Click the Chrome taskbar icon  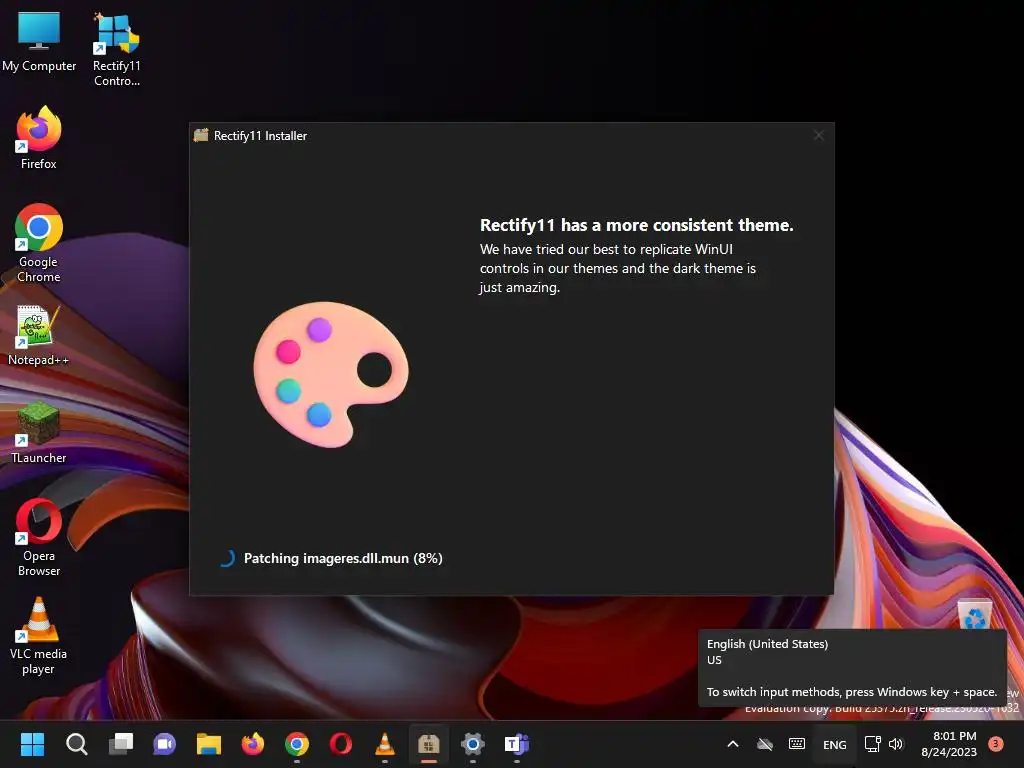(x=296, y=744)
